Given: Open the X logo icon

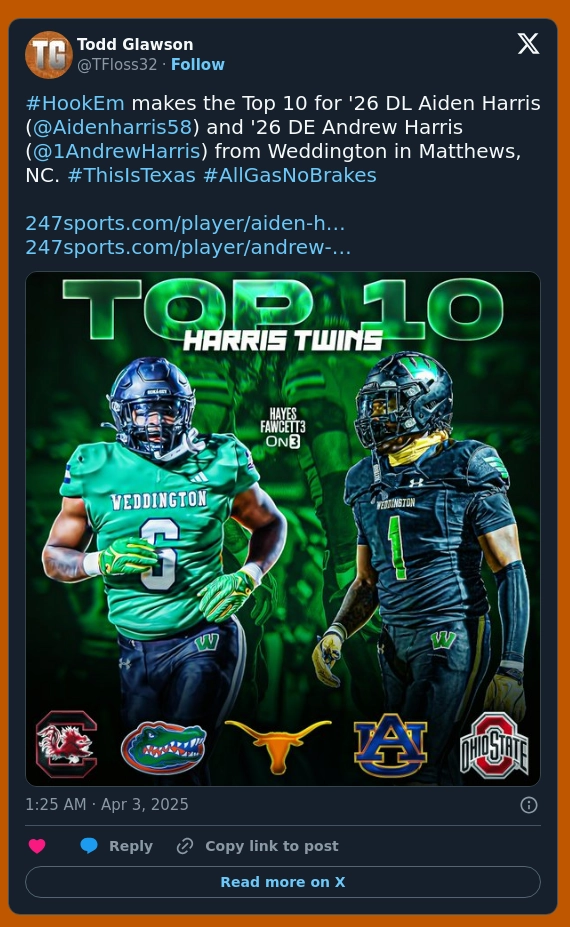Looking at the screenshot, I should click(x=528, y=44).
